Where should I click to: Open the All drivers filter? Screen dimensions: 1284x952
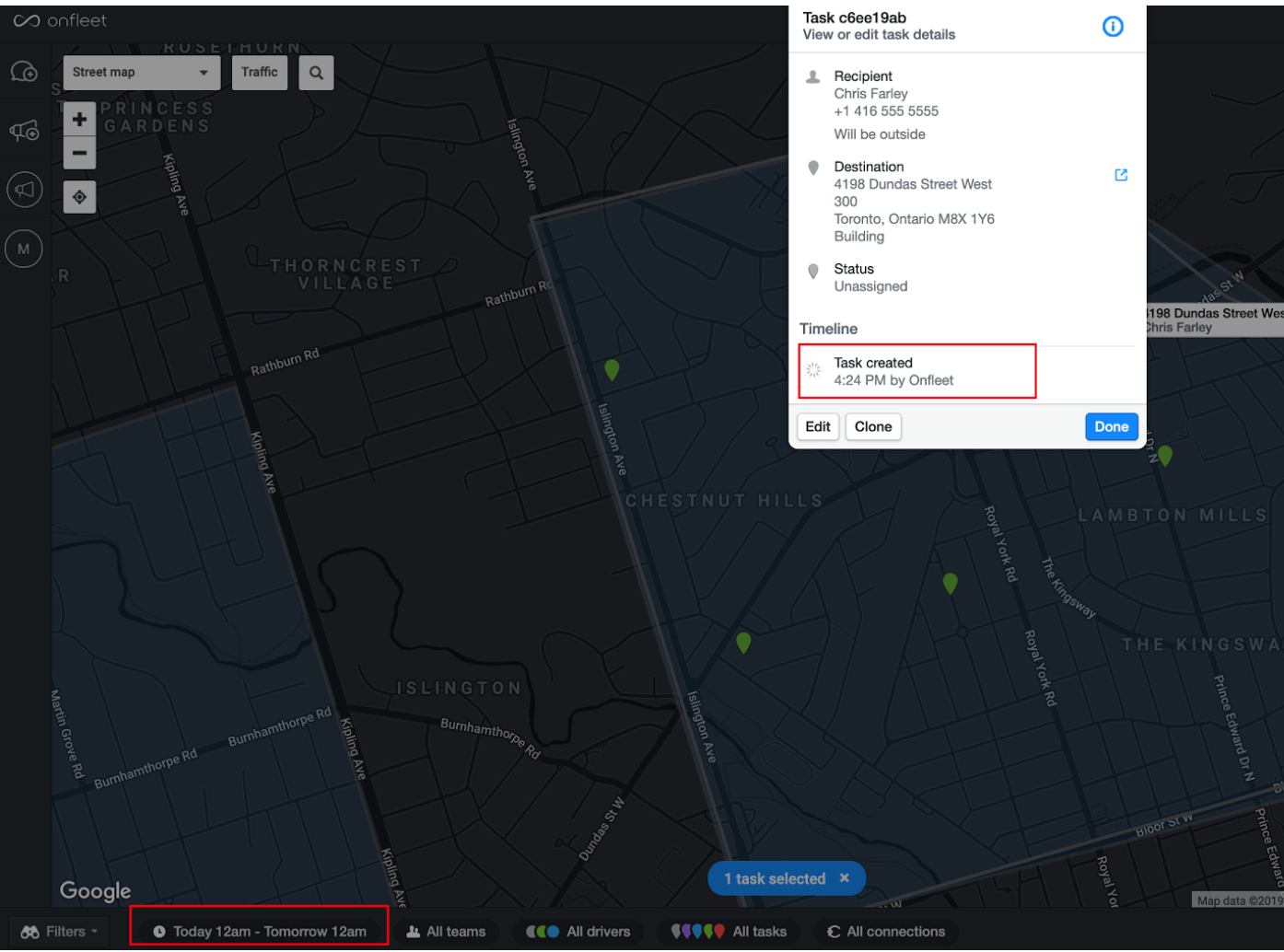578,932
